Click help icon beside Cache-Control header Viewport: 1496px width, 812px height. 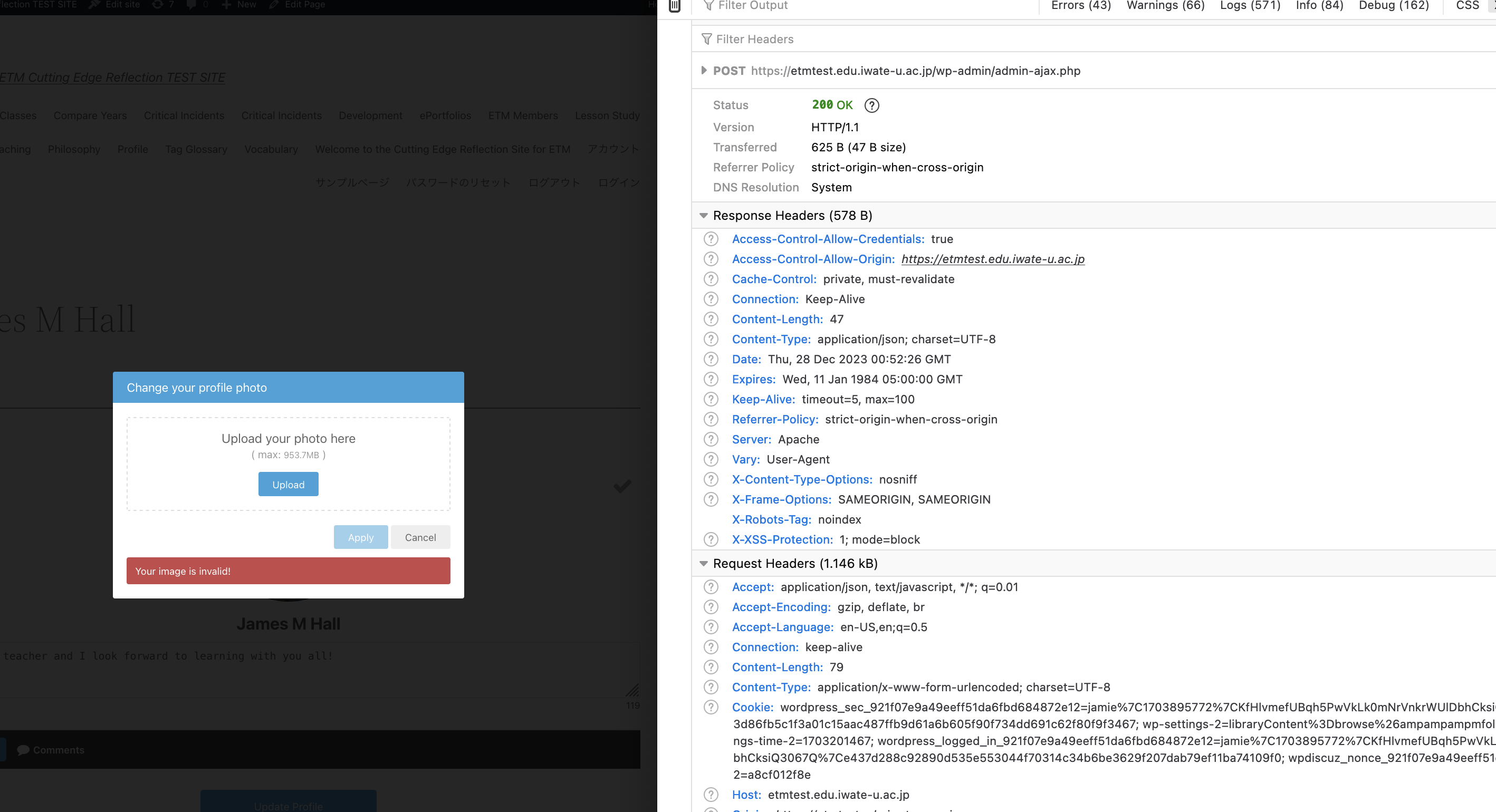click(711, 279)
